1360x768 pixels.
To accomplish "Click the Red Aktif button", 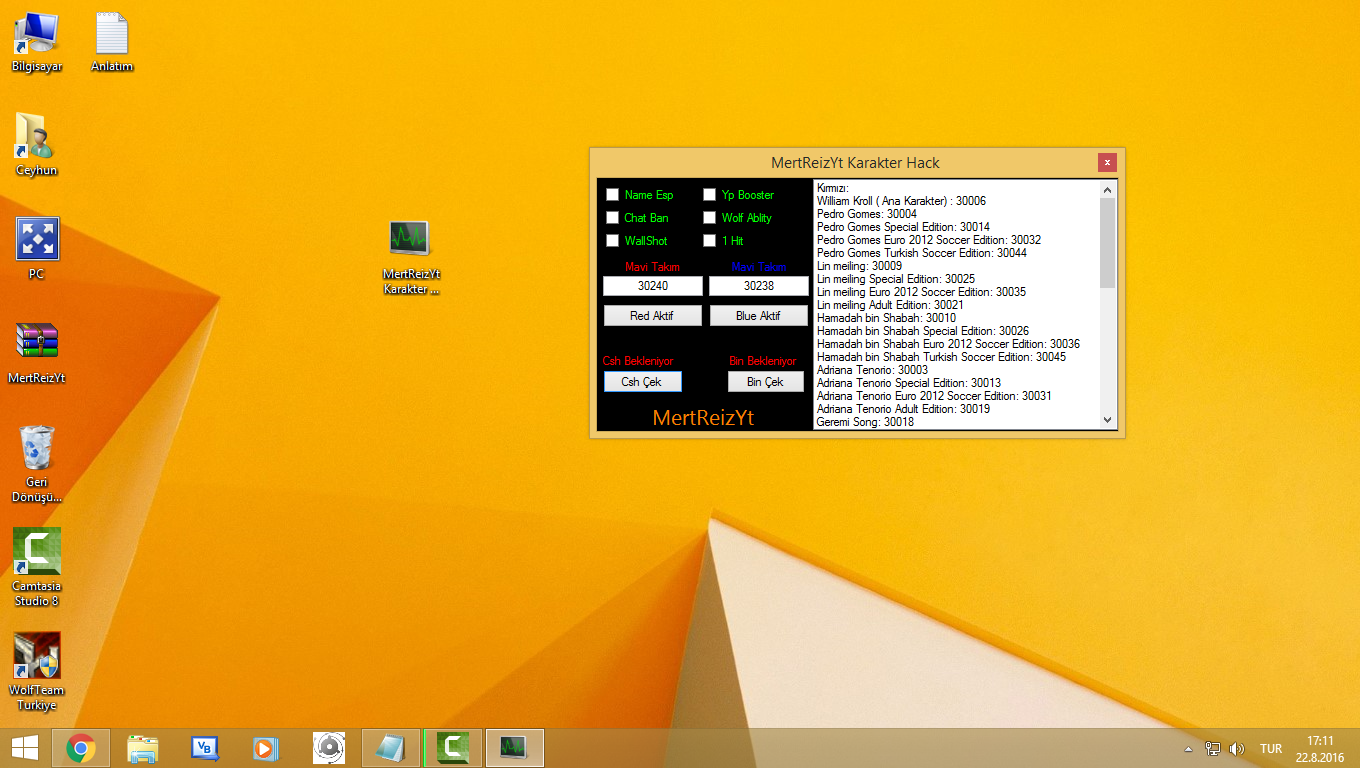I will tap(653, 316).
